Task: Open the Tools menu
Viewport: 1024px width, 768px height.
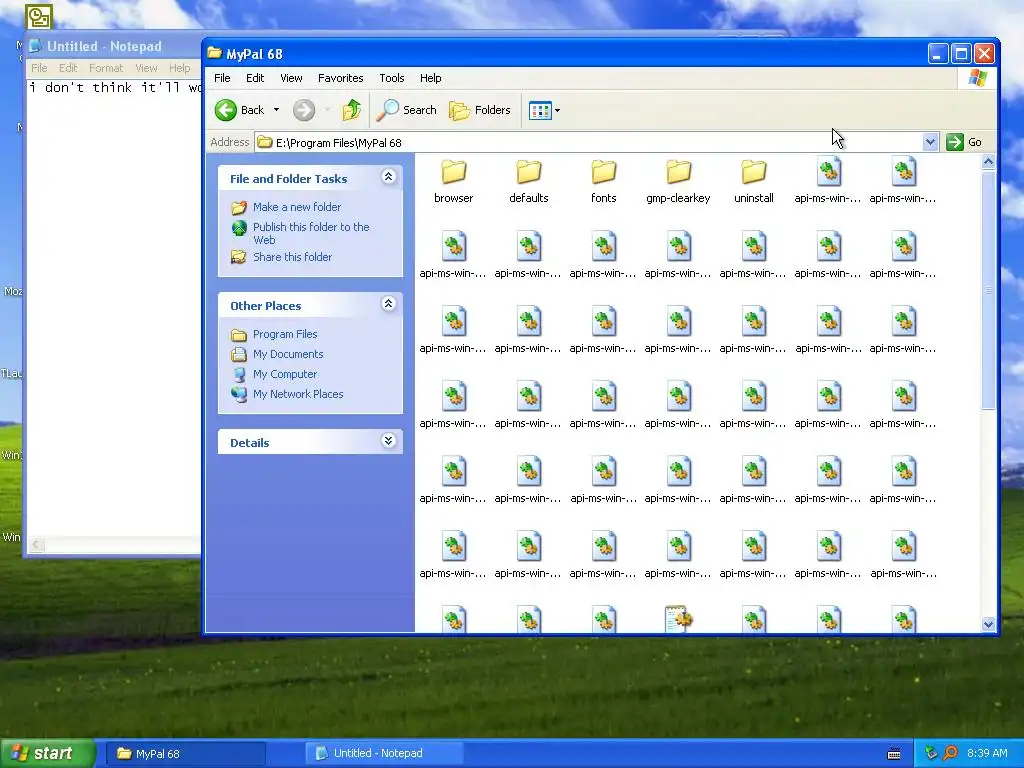Action: (x=392, y=78)
